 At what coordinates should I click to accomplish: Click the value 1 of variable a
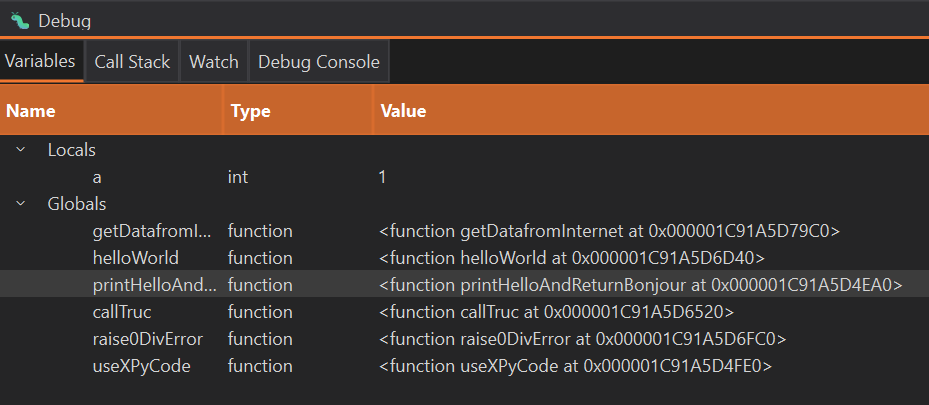pos(382,177)
